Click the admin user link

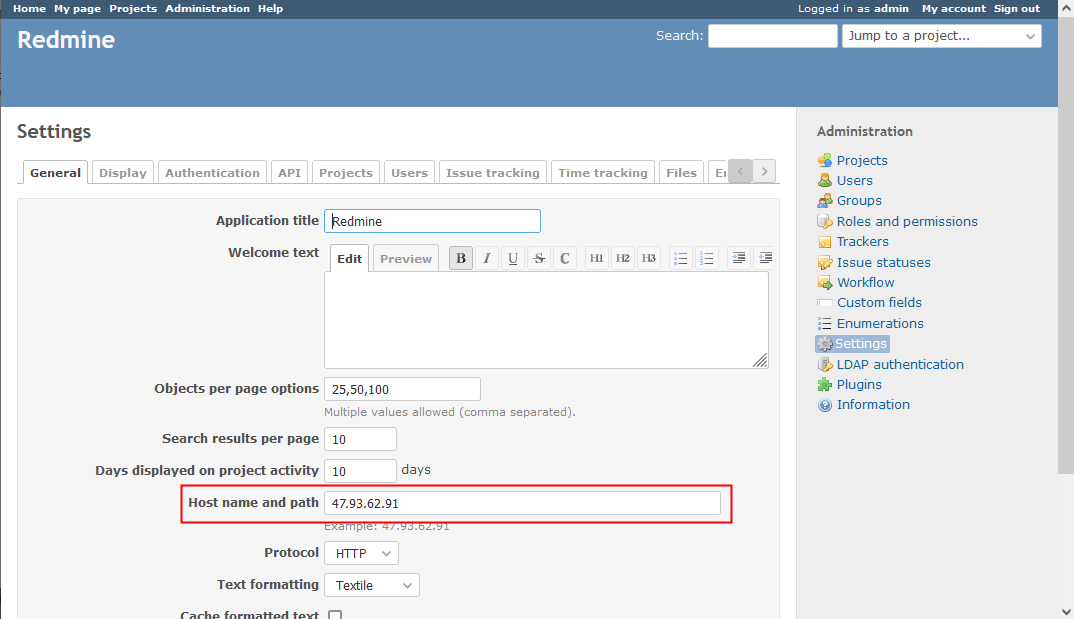point(891,8)
